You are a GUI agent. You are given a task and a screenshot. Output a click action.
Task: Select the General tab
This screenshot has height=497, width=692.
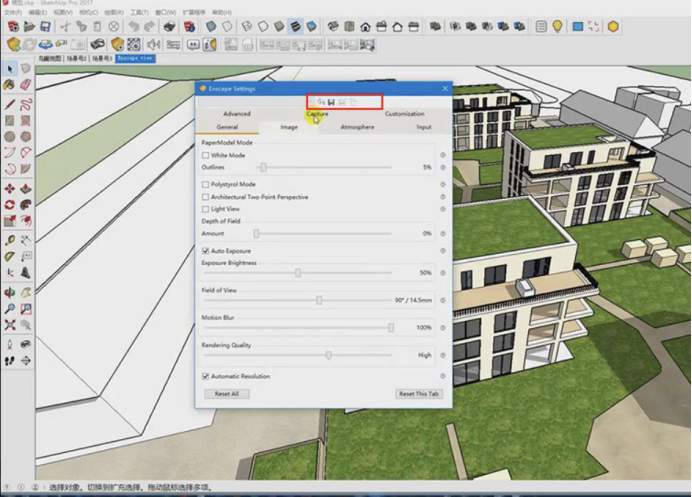[227, 127]
